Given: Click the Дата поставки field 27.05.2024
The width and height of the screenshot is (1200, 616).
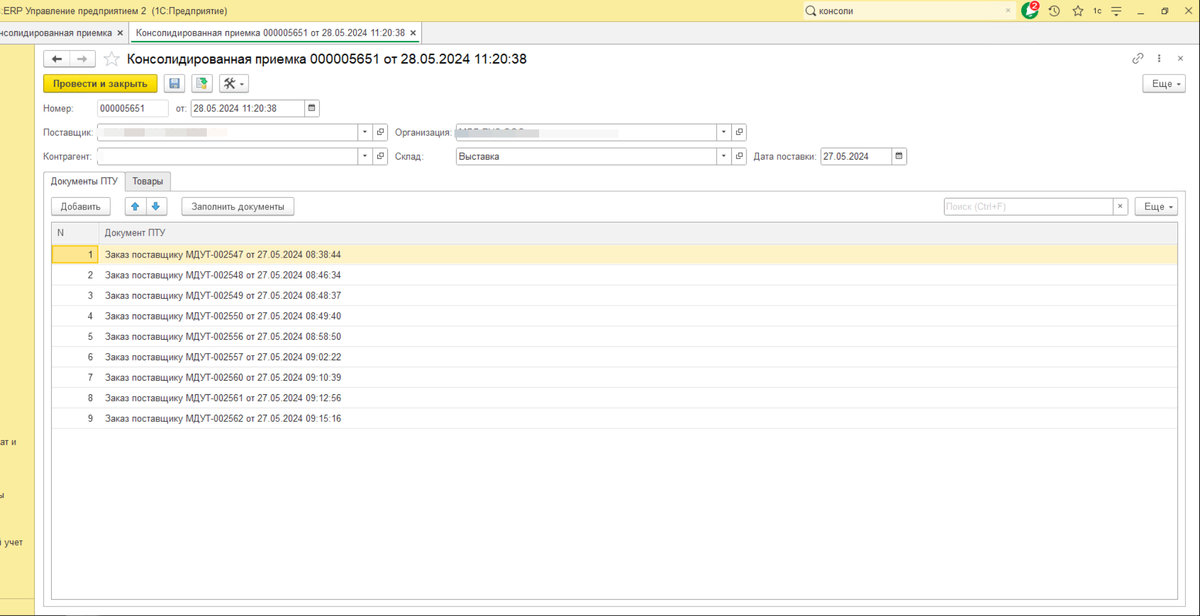Looking at the screenshot, I should coord(856,156).
